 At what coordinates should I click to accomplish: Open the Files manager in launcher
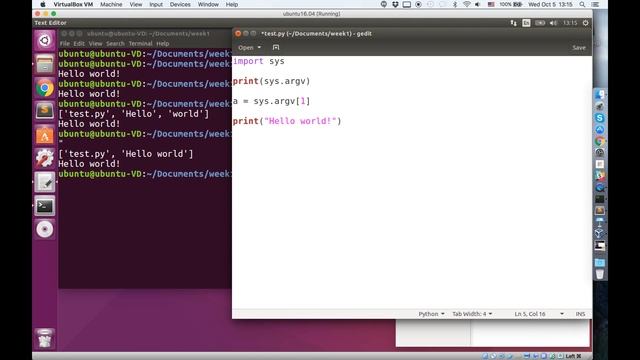coord(44,64)
